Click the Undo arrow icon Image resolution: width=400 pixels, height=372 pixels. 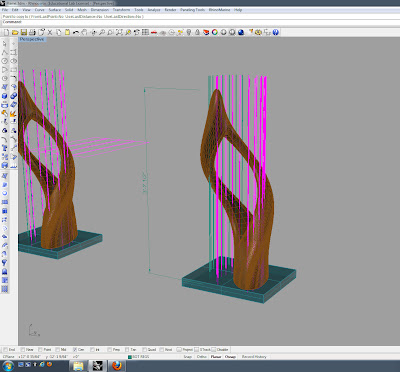76,32
